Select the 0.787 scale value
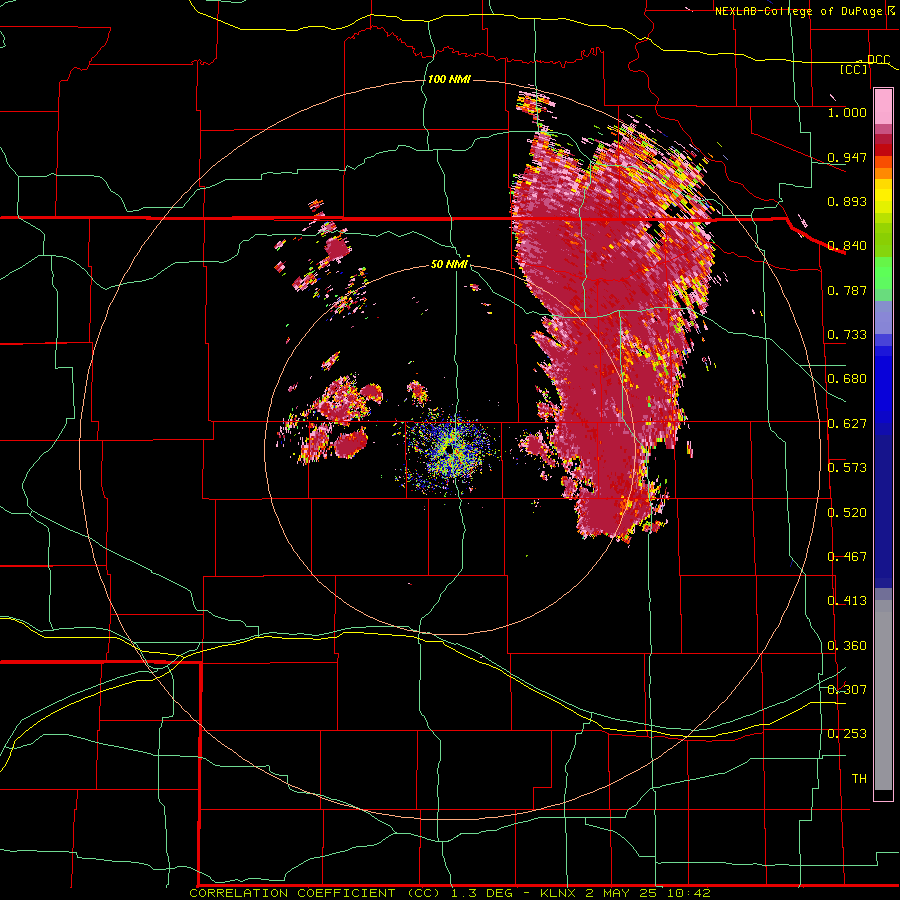 [847, 290]
